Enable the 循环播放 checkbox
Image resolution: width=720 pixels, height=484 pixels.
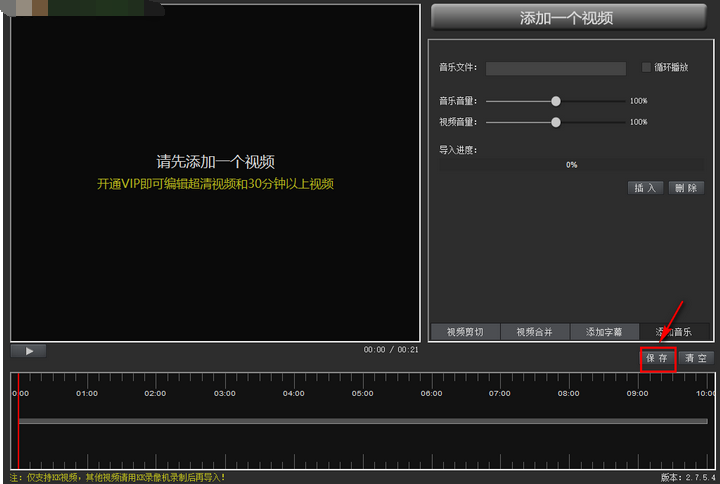647,68
